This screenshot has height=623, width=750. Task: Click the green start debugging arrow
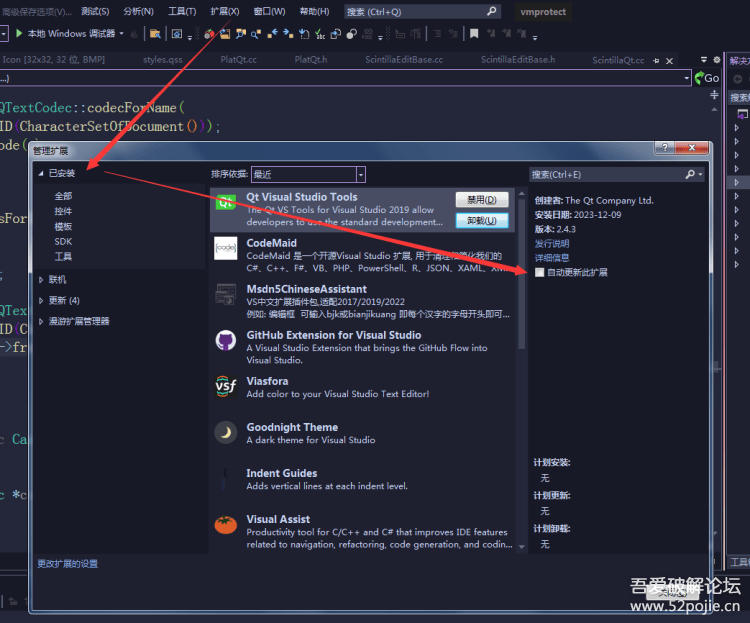click(19, 33)
